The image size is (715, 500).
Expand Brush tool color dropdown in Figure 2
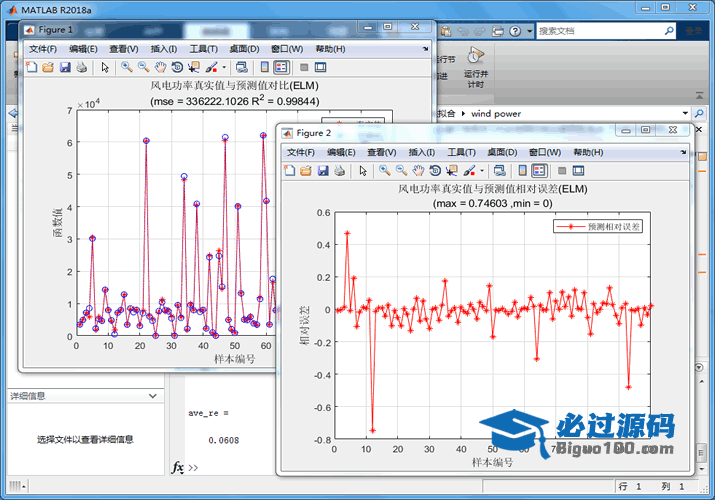tap(482, 171)
